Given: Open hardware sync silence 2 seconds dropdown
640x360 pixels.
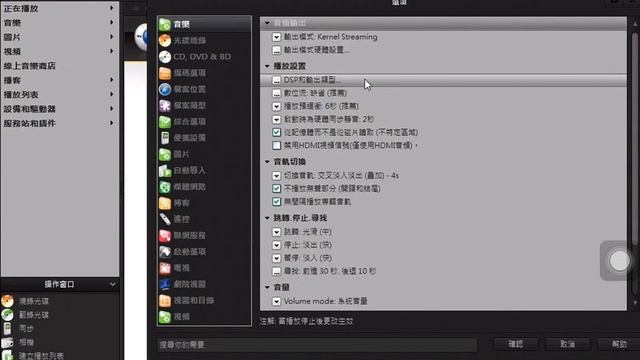Looking at the screenshot, I should click(x=276, y=119).
